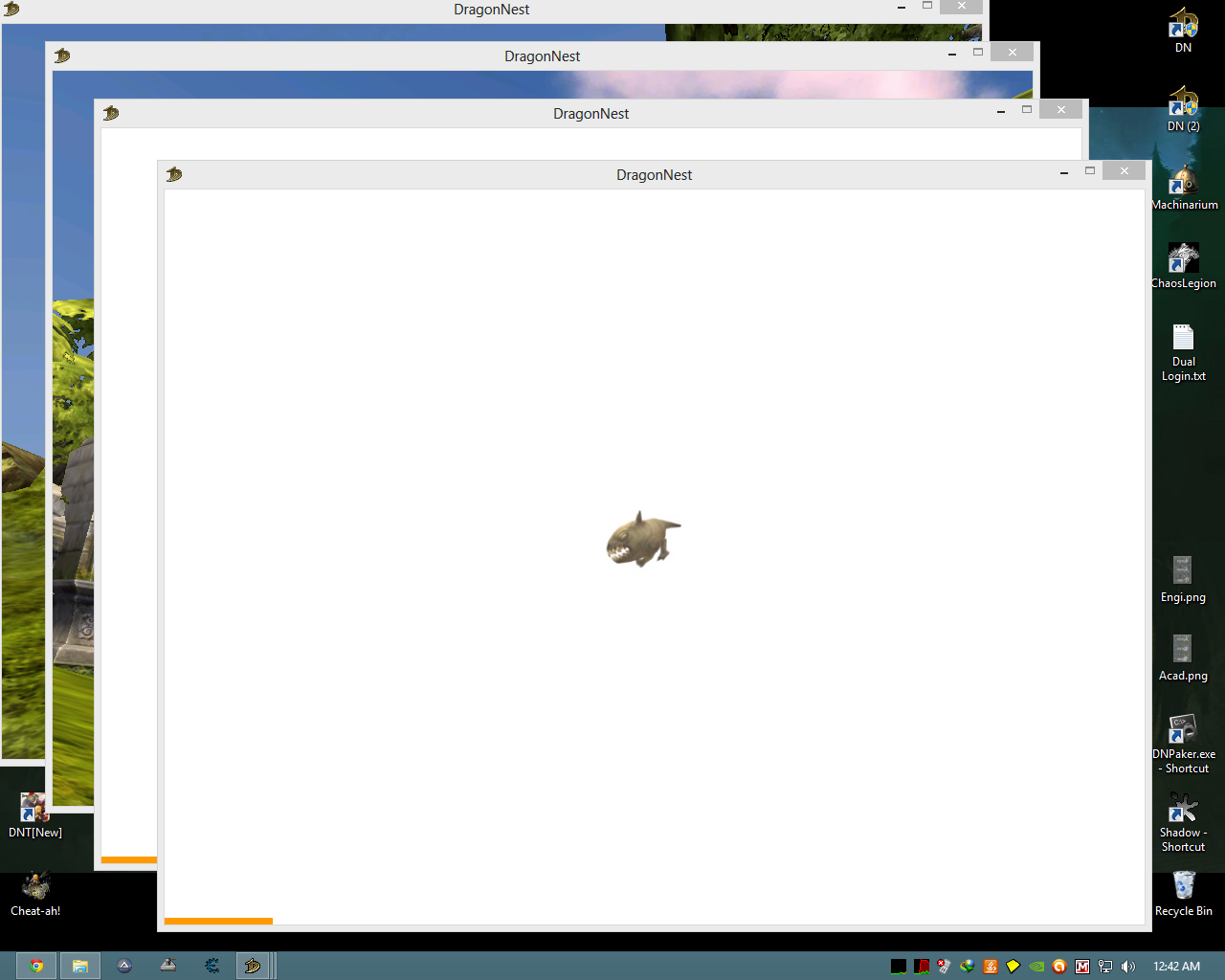This screenshot has width=1225, height=980.
Task: Click the red graph monitor tray icon
Action: pos(922,967)
